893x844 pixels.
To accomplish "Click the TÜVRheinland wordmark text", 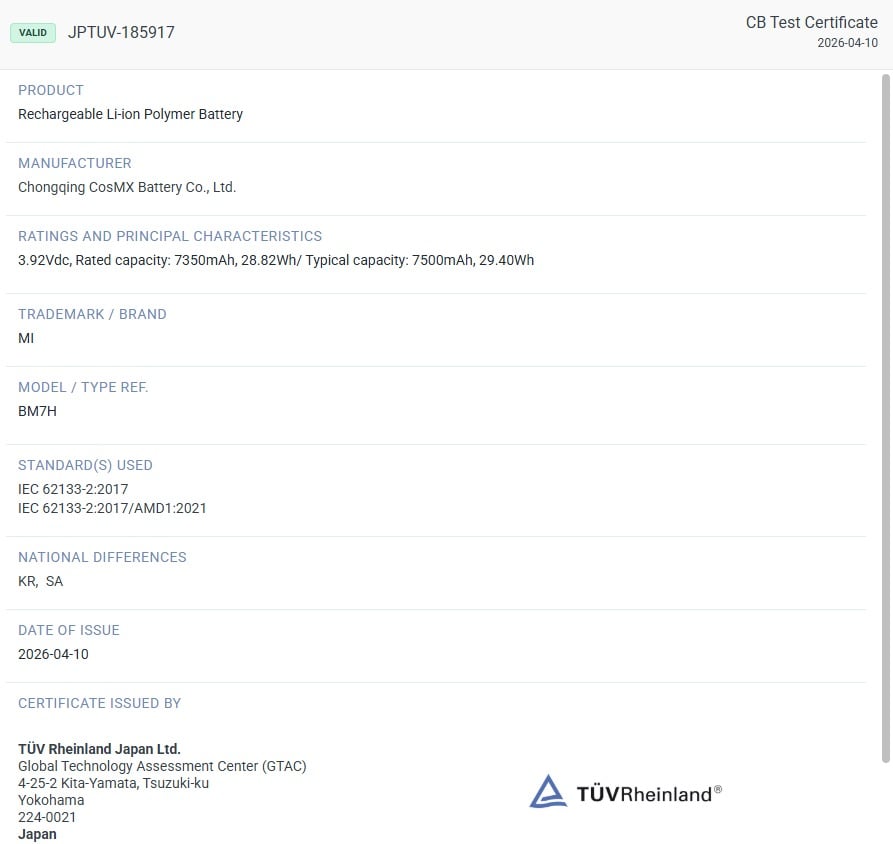I will point(649,793).
